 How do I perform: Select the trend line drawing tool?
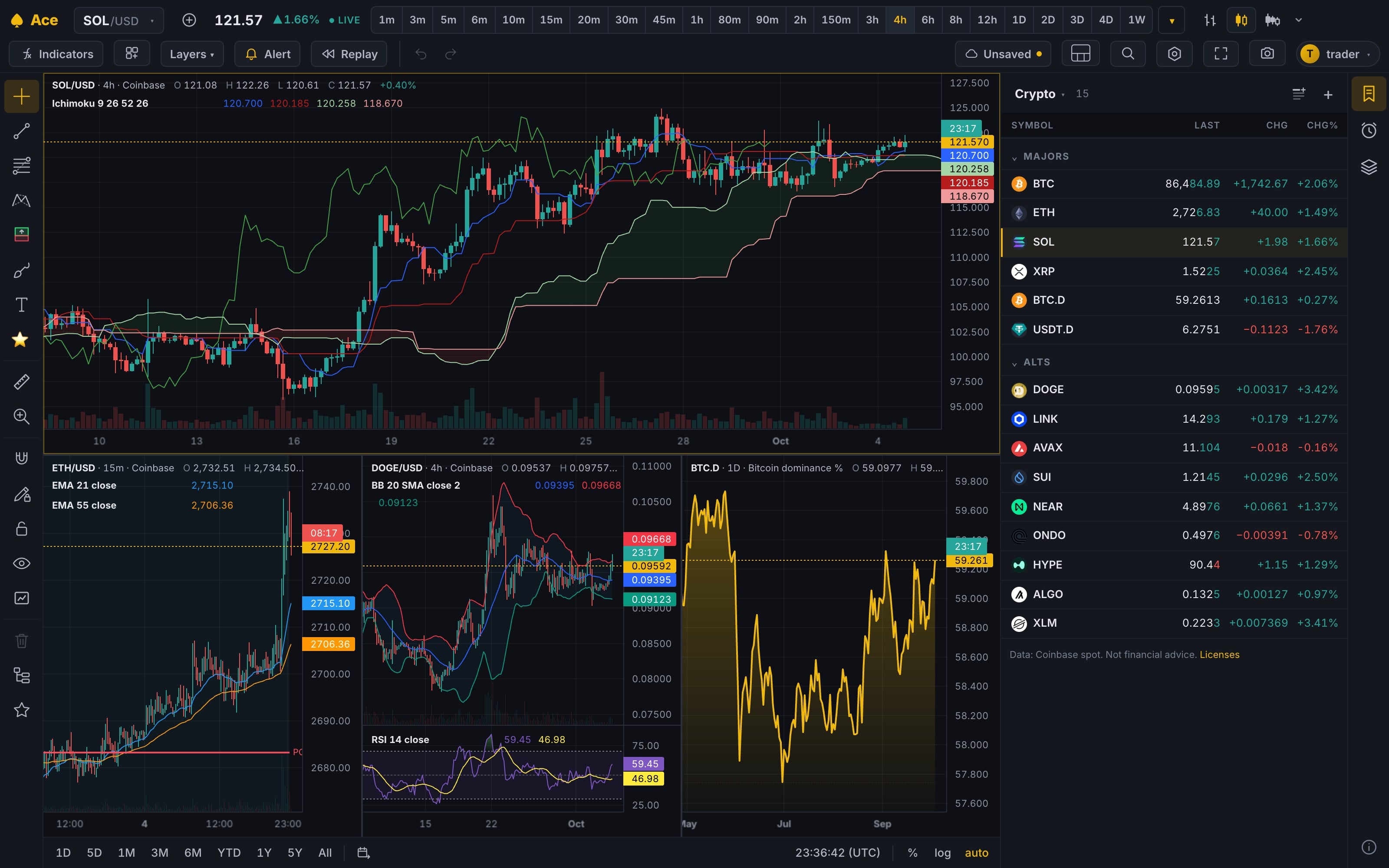21,132
